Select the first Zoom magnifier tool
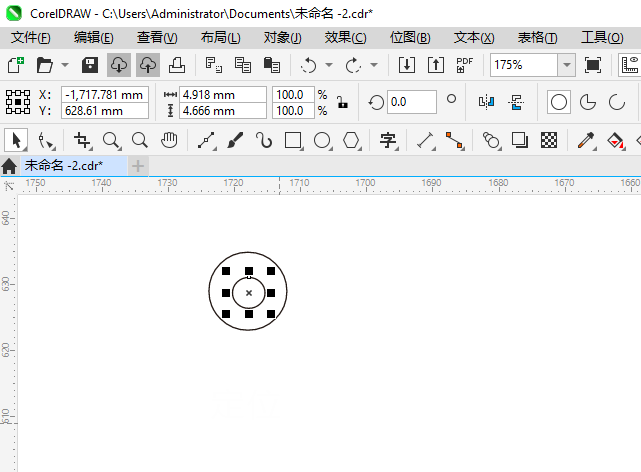This screenshot has width=641, height=472. tap(111, 141)
